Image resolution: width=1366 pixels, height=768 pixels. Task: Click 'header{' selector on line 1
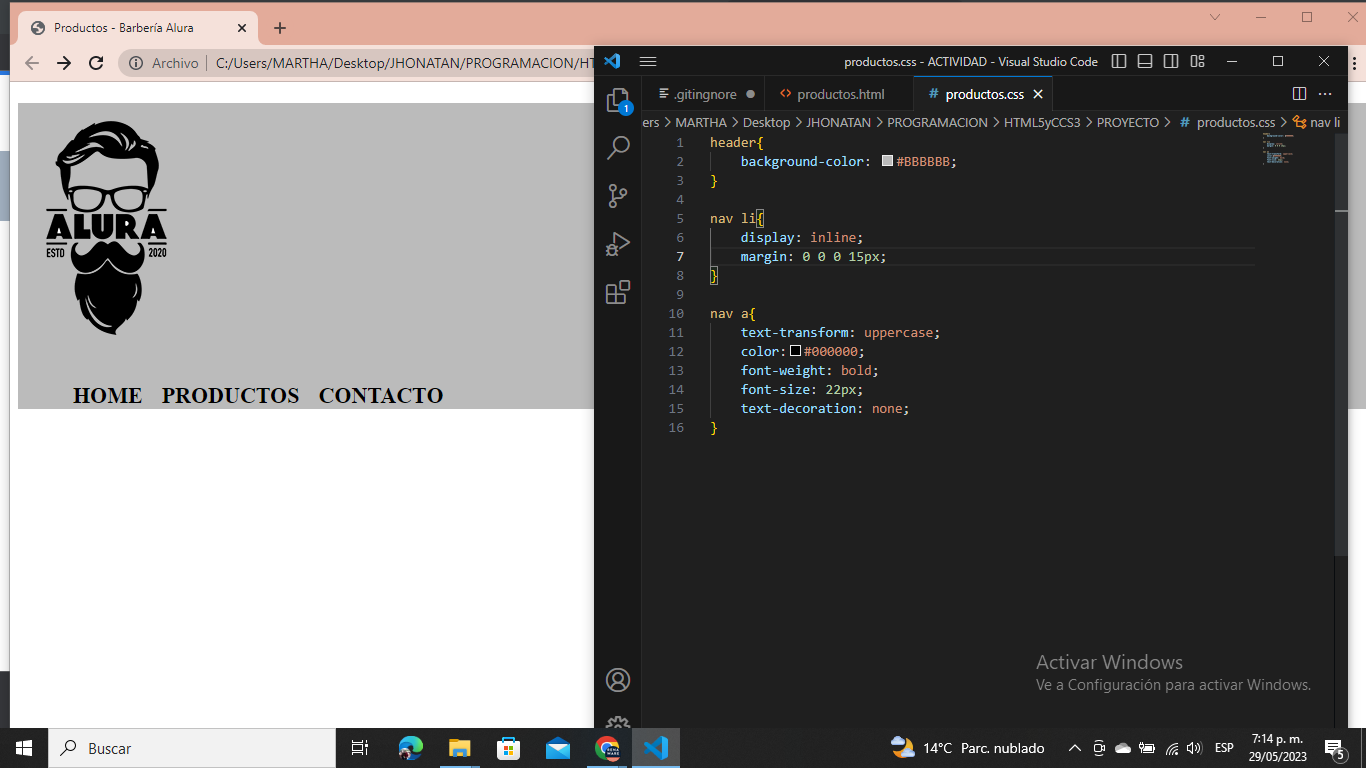(x=736, y=143)
